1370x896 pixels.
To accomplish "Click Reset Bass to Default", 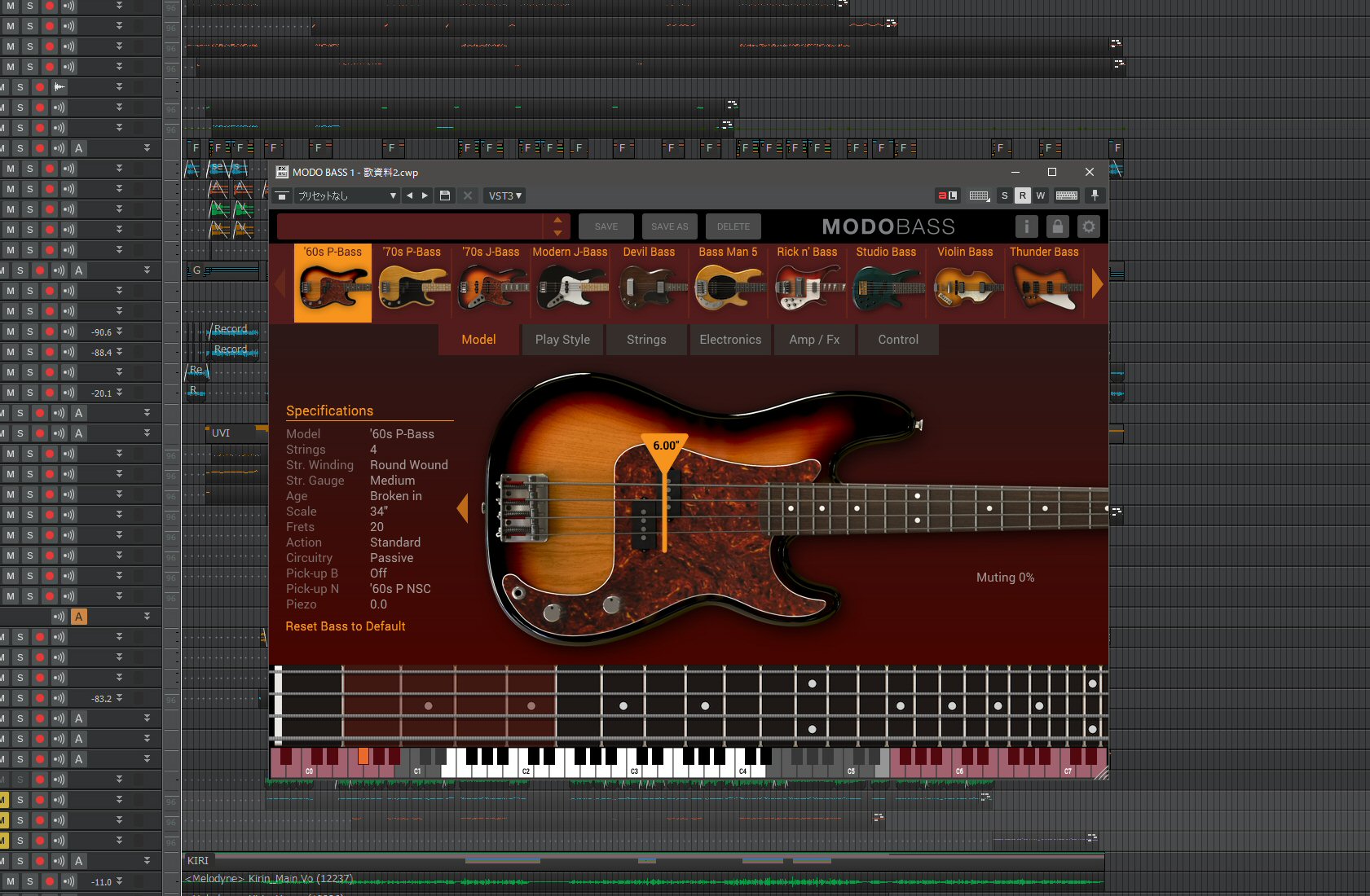I will click(346, 626).
